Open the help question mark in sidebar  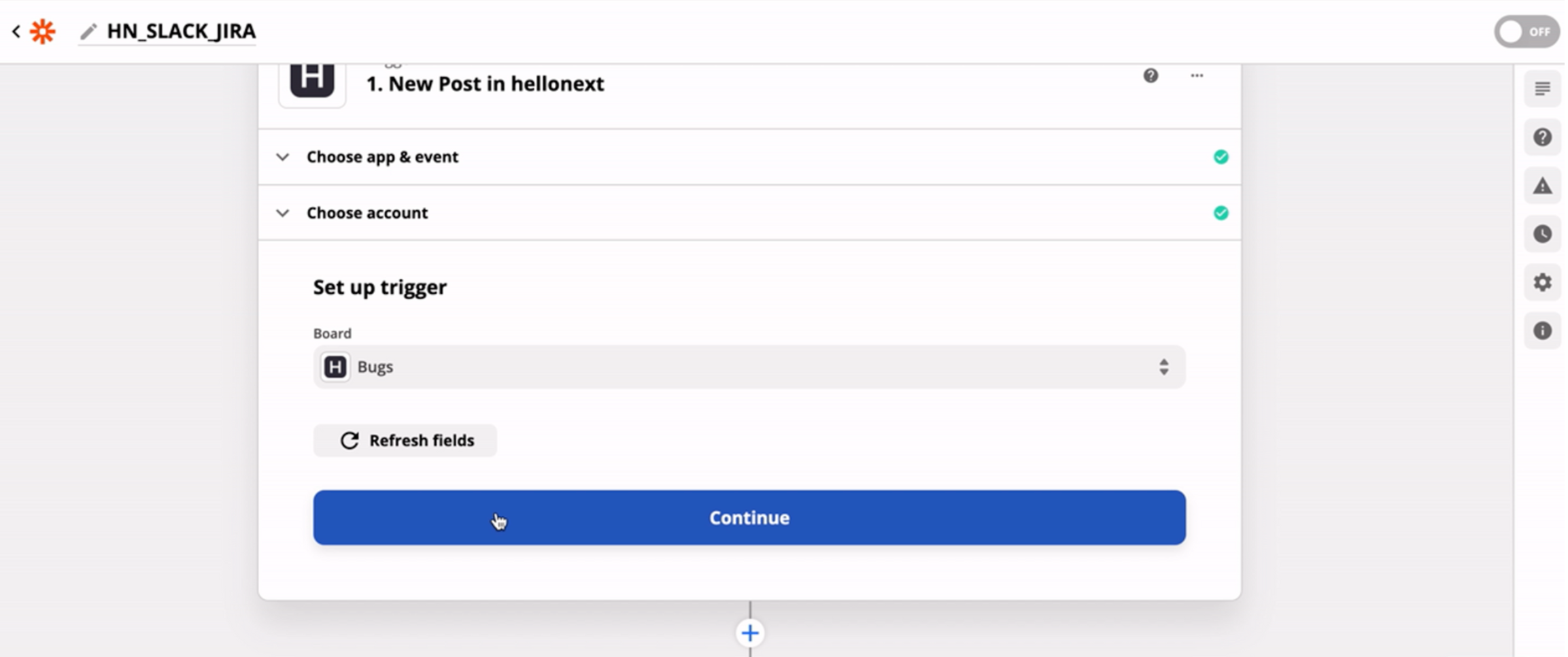[x=1542, y=137]
